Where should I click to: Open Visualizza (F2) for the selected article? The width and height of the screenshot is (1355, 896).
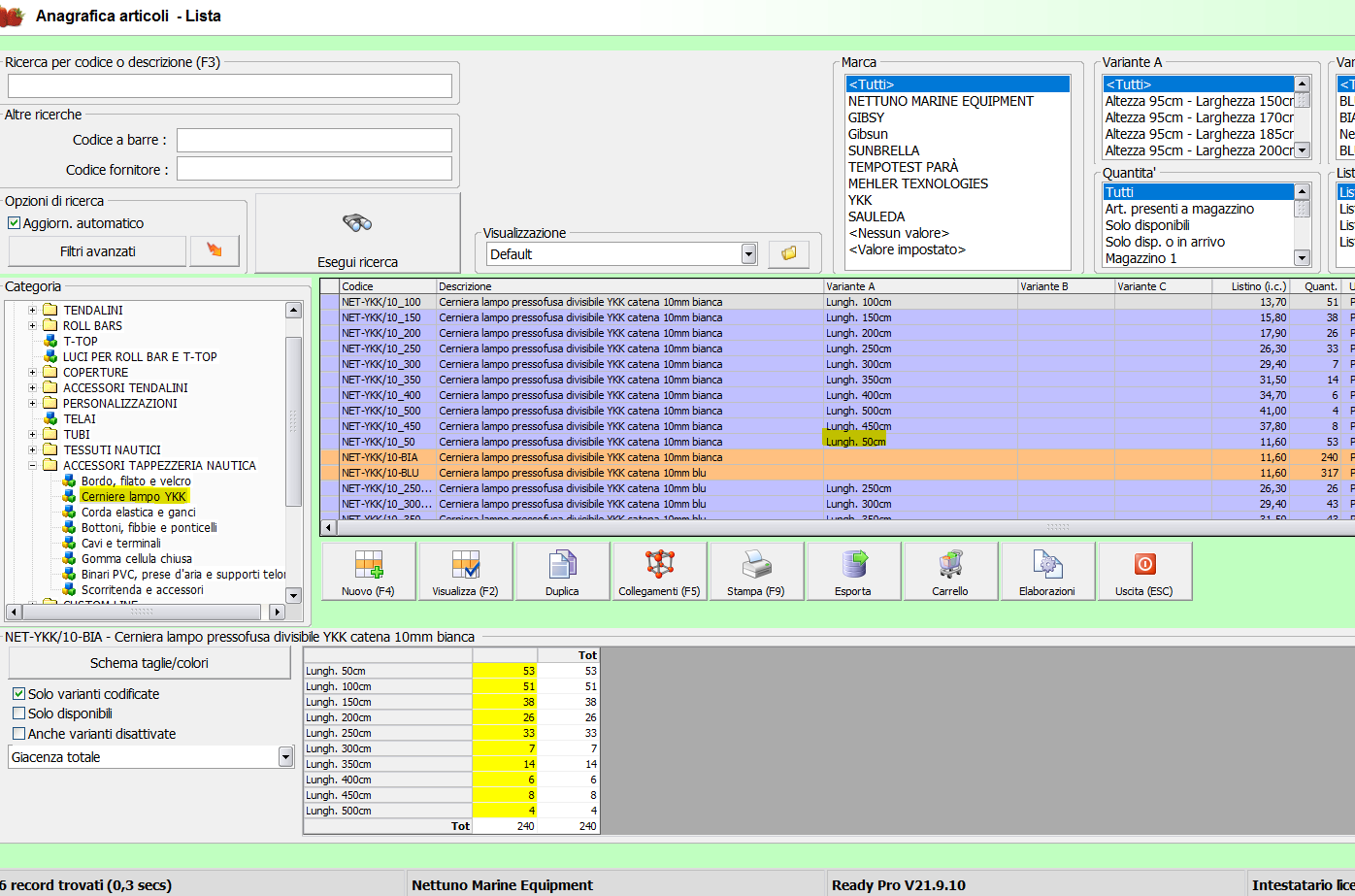(x=465, y=571)
